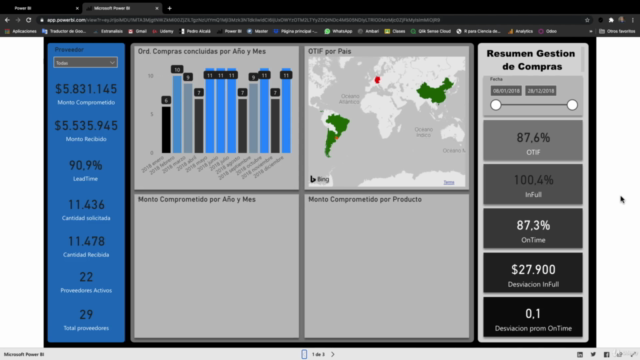Switch to the first Power BI tab

click(x=41, y=8)
